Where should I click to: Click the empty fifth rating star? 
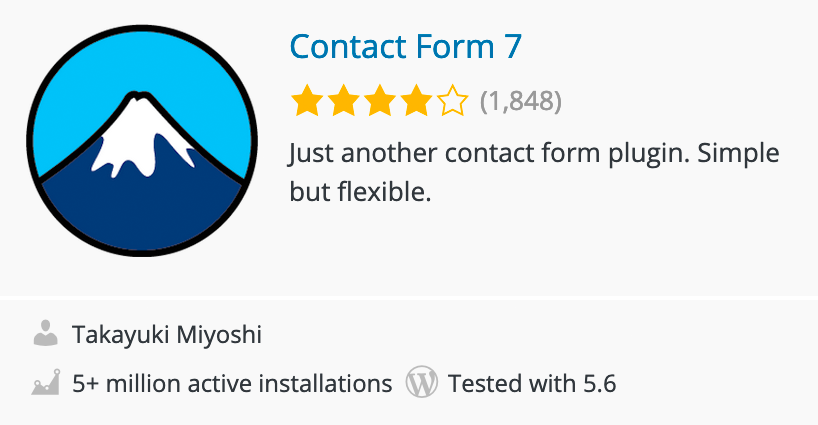click(453, 101)
